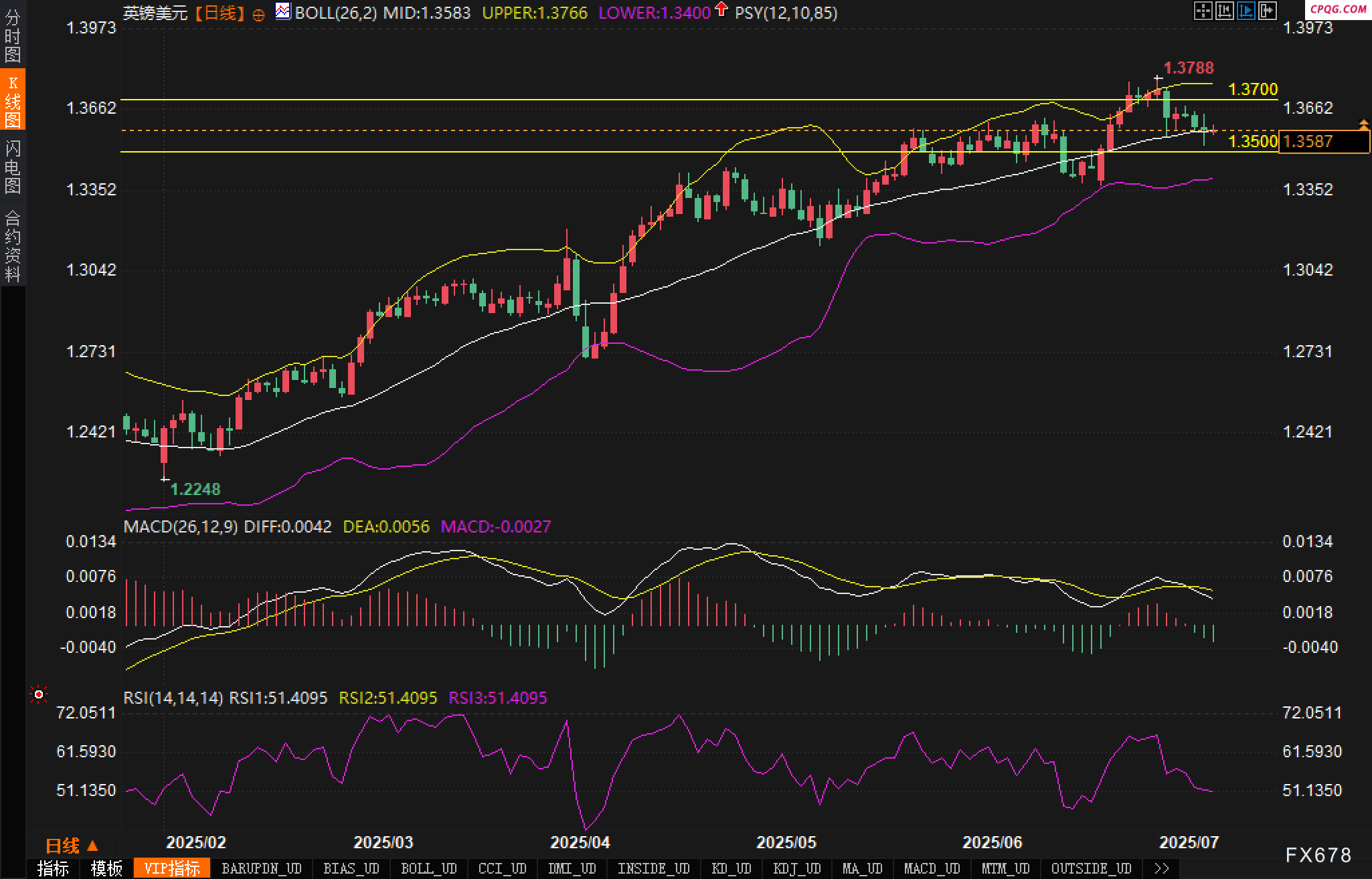
Task: Open the 模板 template menu
Action: 106,869
